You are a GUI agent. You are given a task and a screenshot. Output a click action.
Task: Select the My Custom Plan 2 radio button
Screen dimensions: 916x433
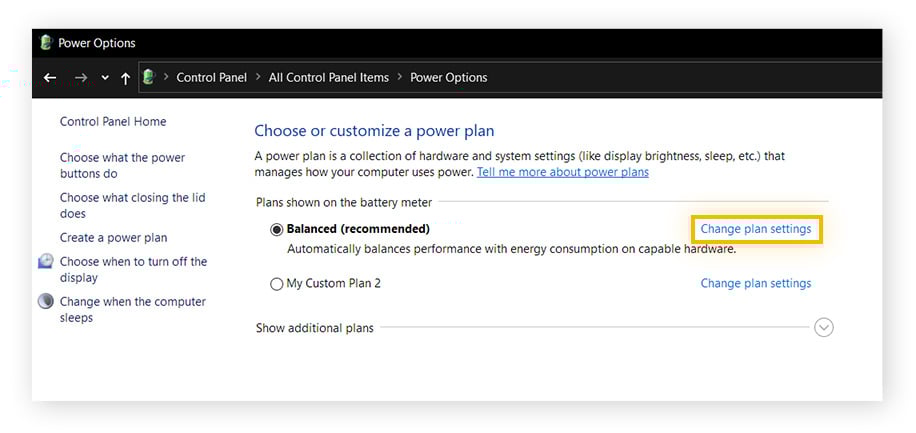point(277,284)
